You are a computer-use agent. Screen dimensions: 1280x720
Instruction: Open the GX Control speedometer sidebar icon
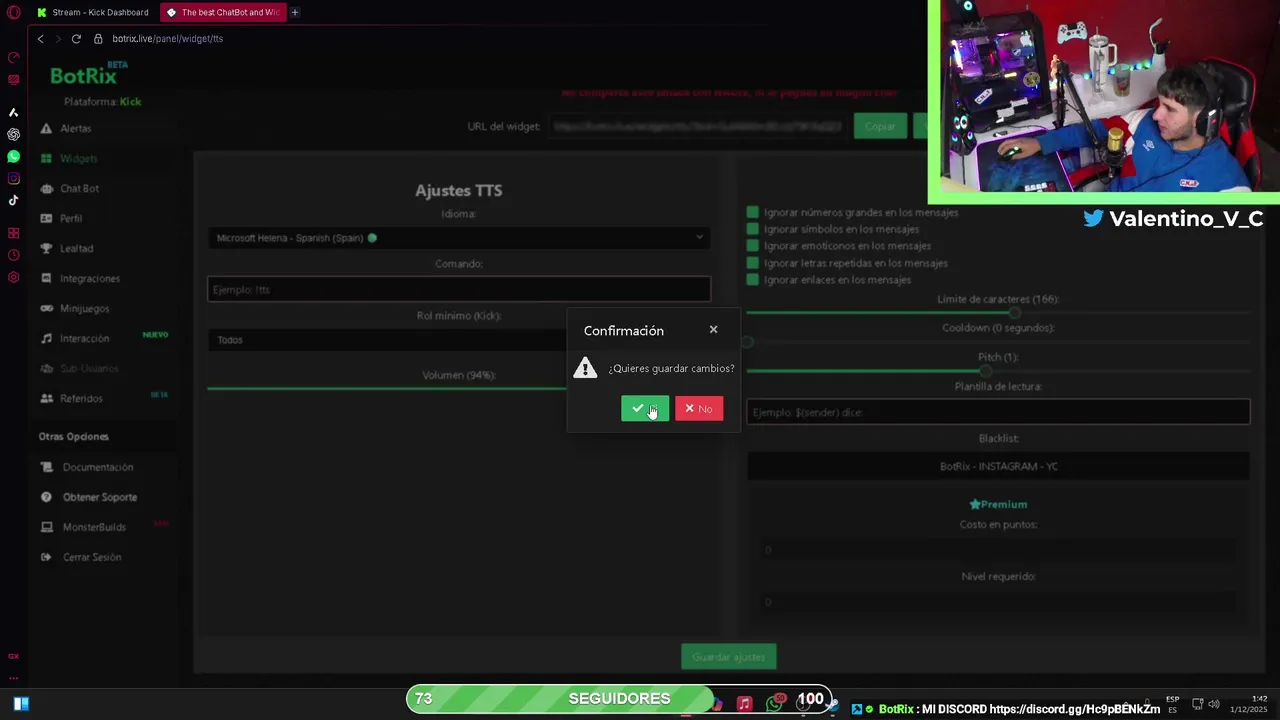click(13, 57)
